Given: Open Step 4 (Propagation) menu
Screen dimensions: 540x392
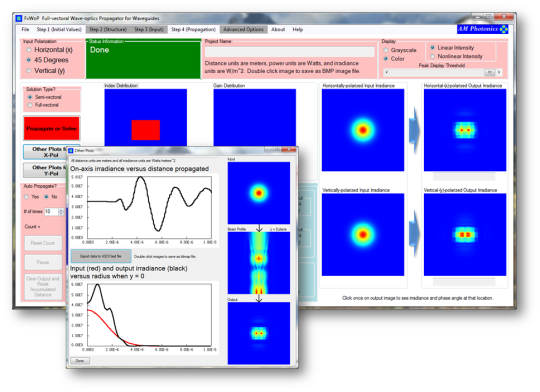Looking at the screenshot, I should [x=193, y=30].
